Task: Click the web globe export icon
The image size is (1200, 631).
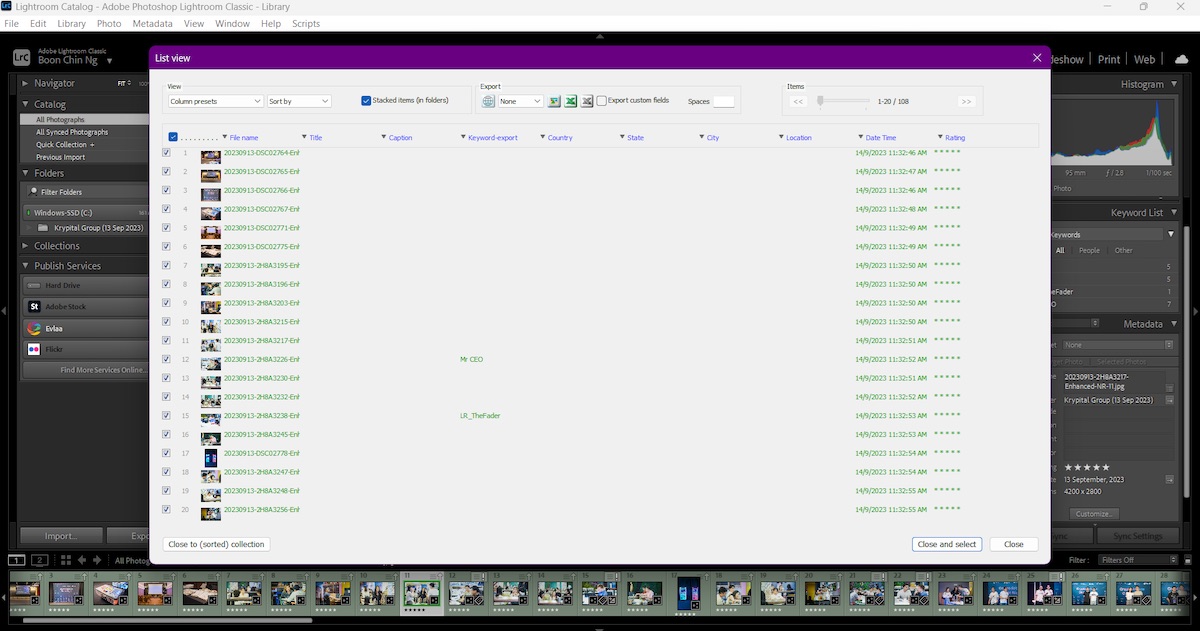Action: 488,101
